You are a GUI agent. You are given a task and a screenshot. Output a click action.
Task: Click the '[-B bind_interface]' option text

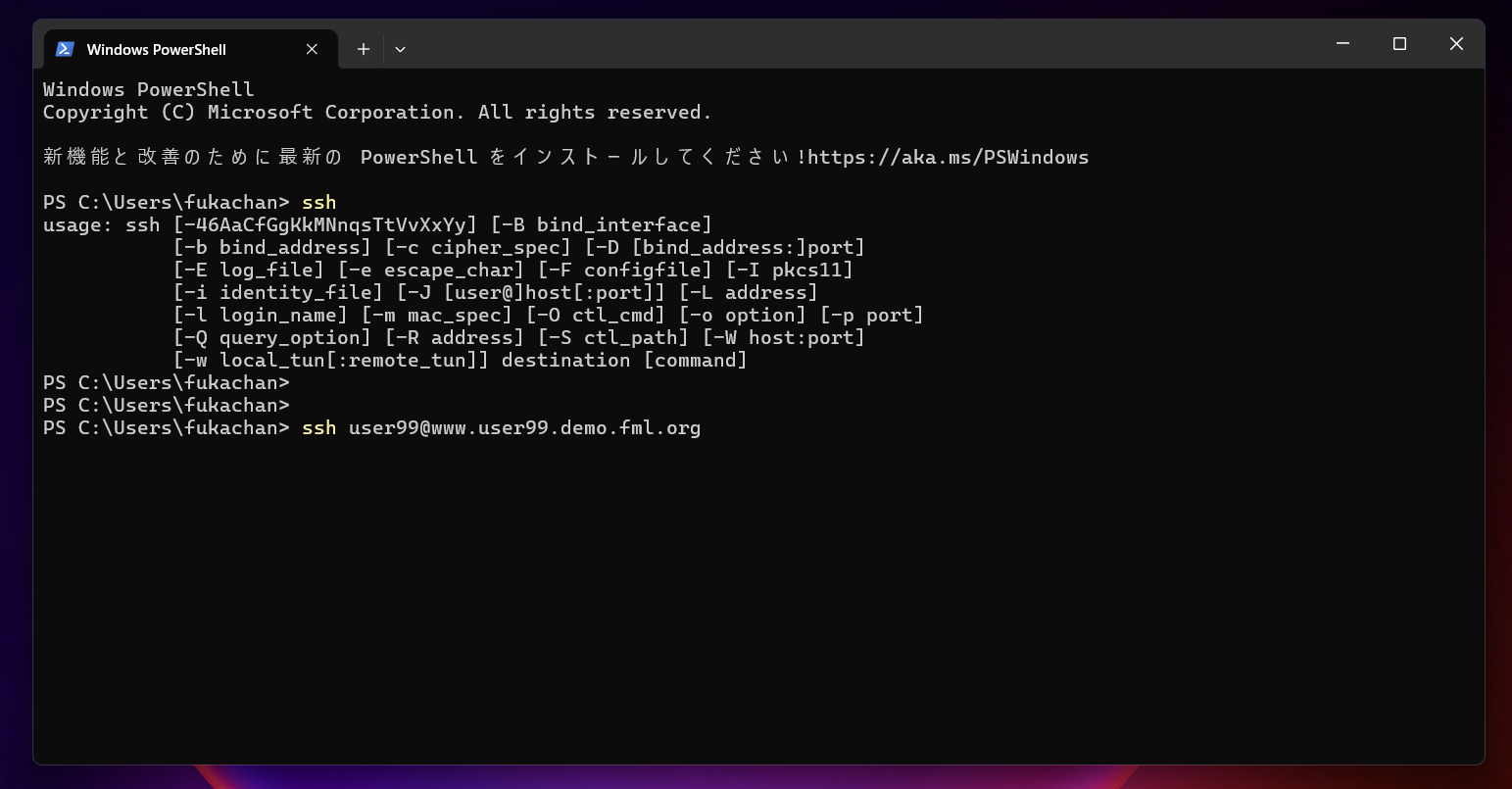coord(602,224)
